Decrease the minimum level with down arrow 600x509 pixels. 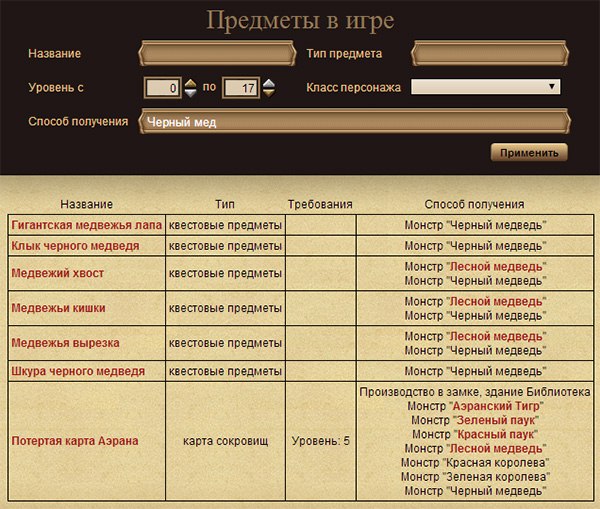(x=191, y=93)
